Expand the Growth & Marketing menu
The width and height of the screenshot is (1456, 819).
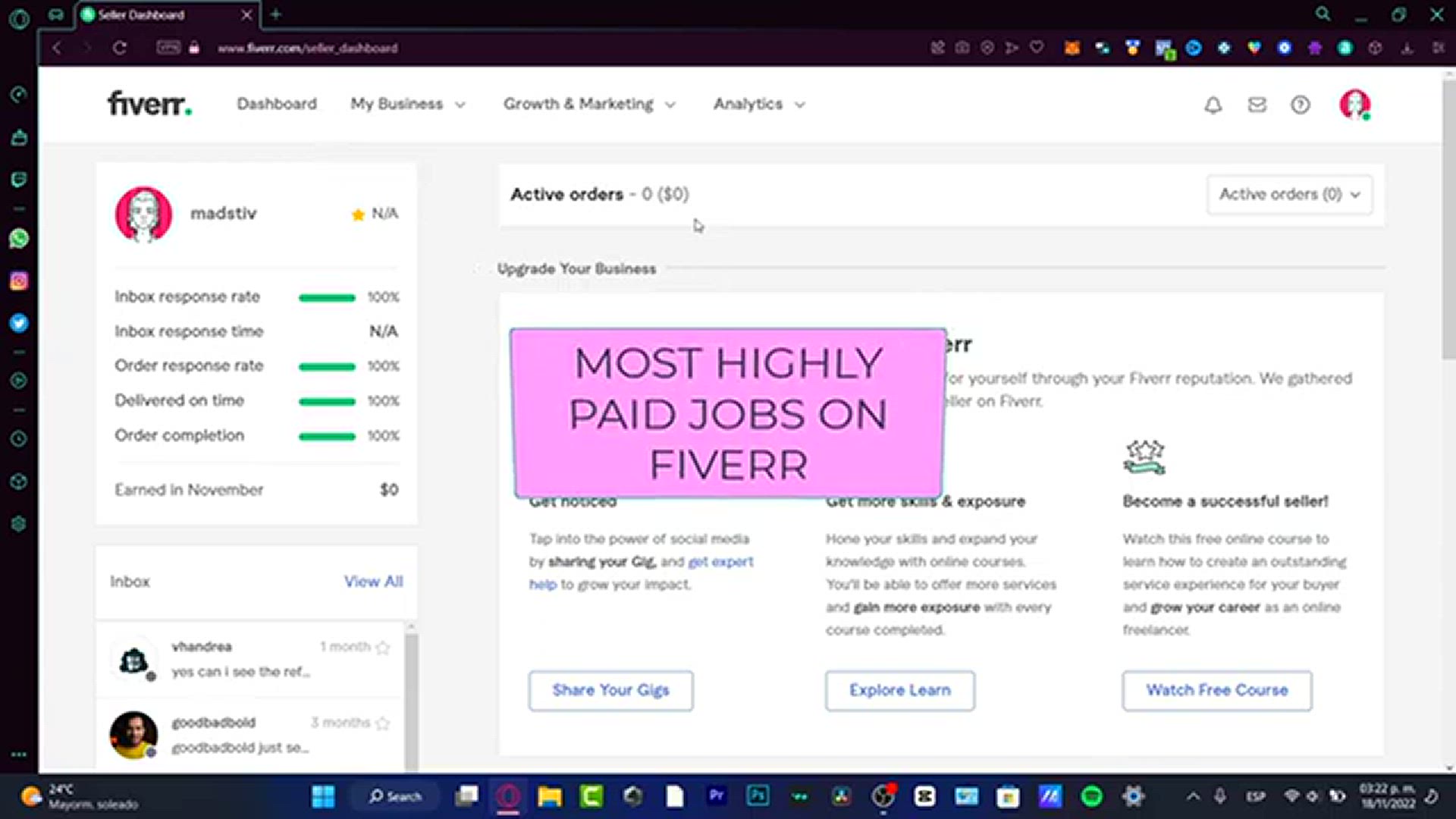(589, 104)
